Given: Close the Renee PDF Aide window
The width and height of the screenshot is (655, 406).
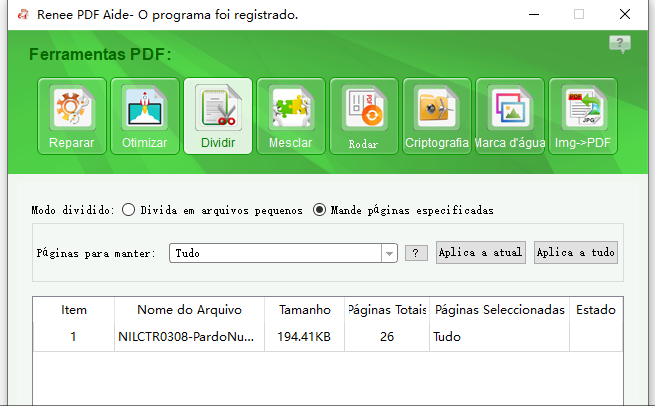Looking at the screenshot, I should click(x=625, y=14).
